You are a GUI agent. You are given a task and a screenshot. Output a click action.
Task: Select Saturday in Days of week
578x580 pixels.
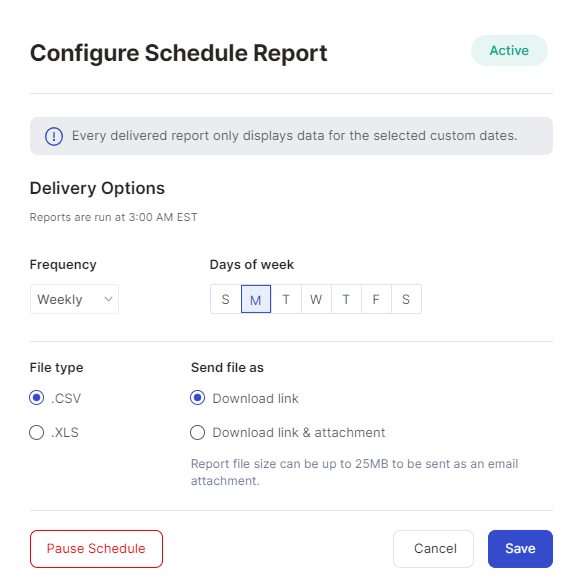pyautogui.click(x=406, y=299)
